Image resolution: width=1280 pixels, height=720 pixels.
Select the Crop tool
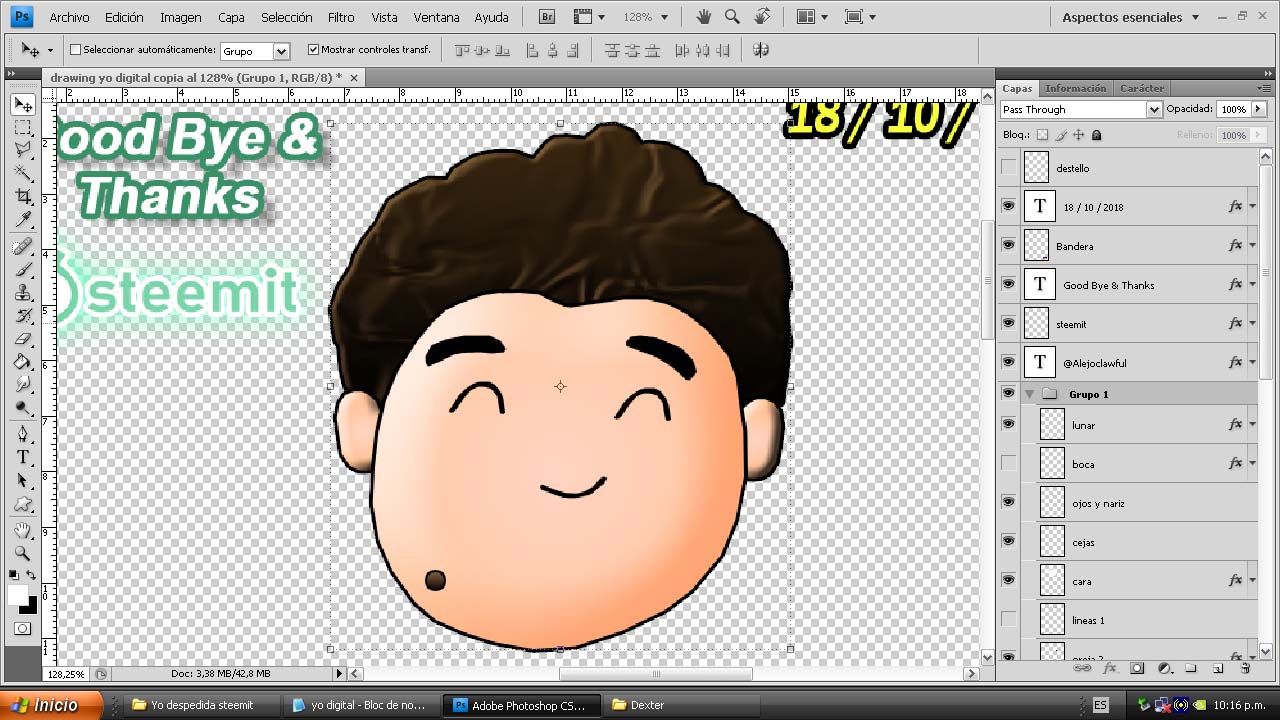pos(23,197)
